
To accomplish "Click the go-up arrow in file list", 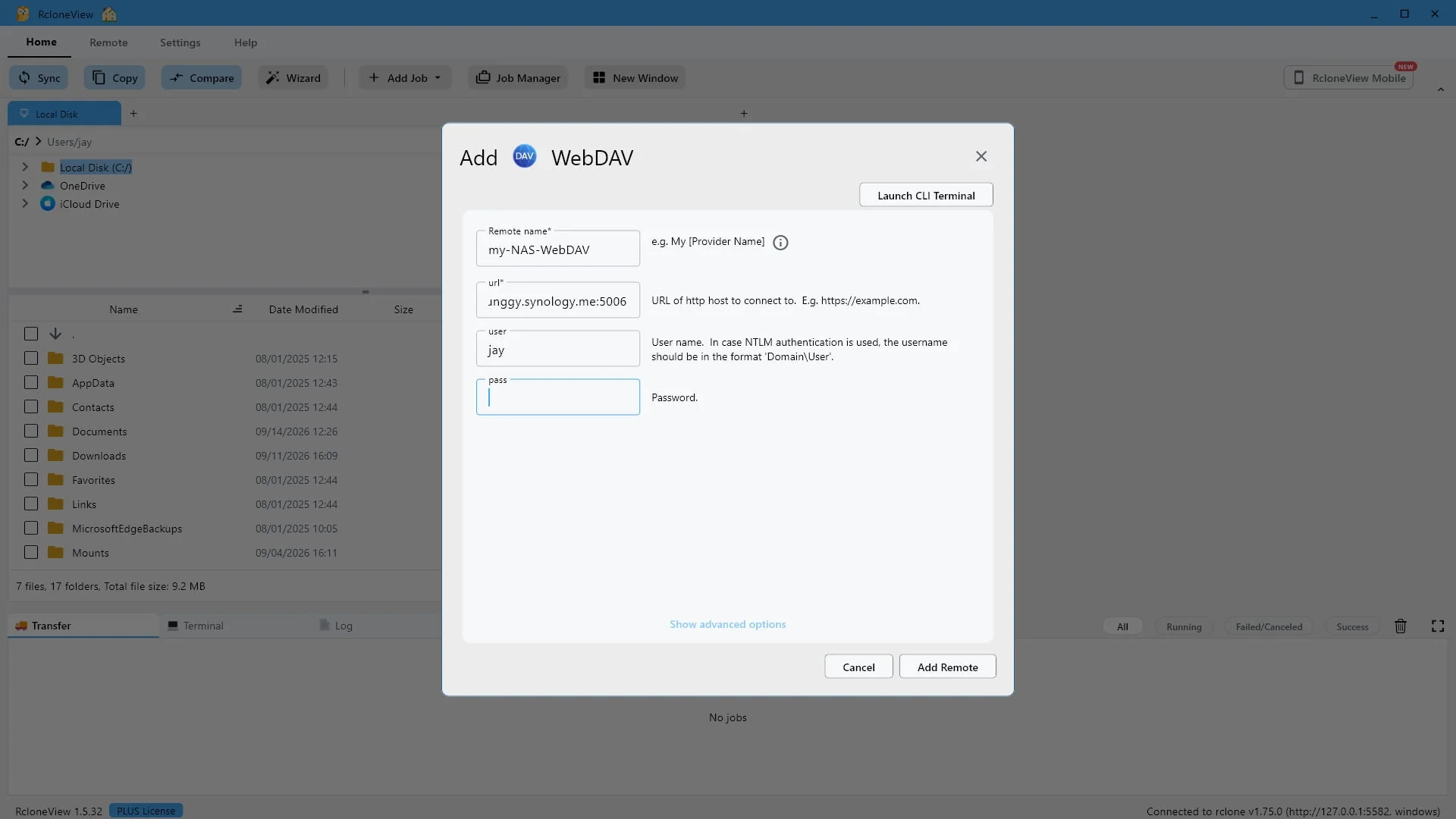I will coord(55,334).
